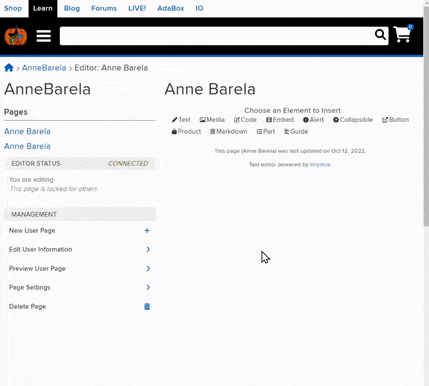Open the Forums tab
Viewport: 429px width, 386px height.
coord(104,8)
